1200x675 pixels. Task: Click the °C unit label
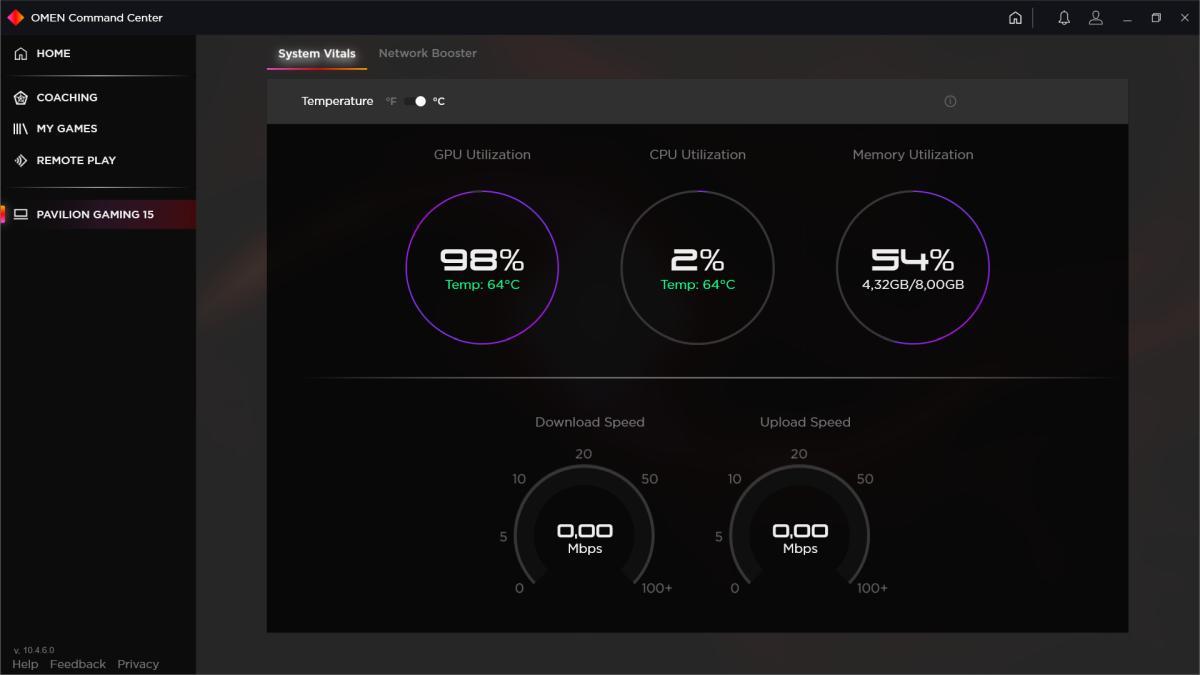tap(438, 101)
